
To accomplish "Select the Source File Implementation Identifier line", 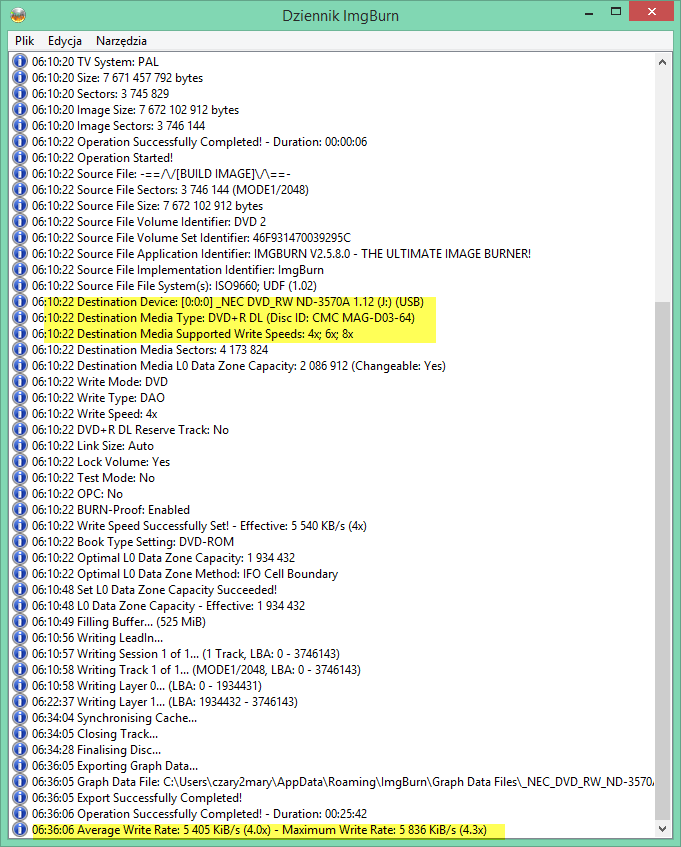I will (x=178, y=270).
